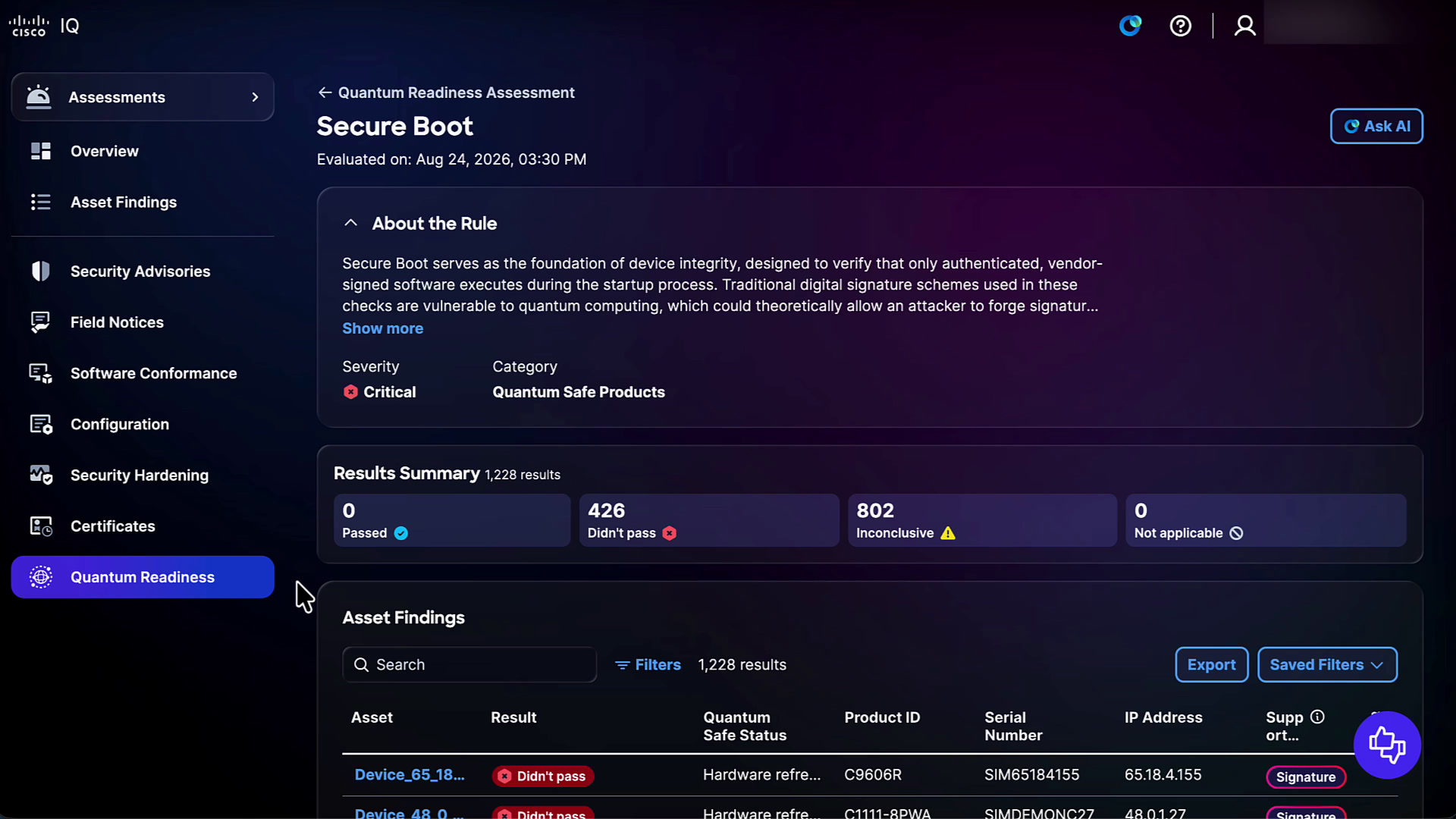Click the Software Conformance icon
The image size is (1456, 819).
(x=41, y=373)
